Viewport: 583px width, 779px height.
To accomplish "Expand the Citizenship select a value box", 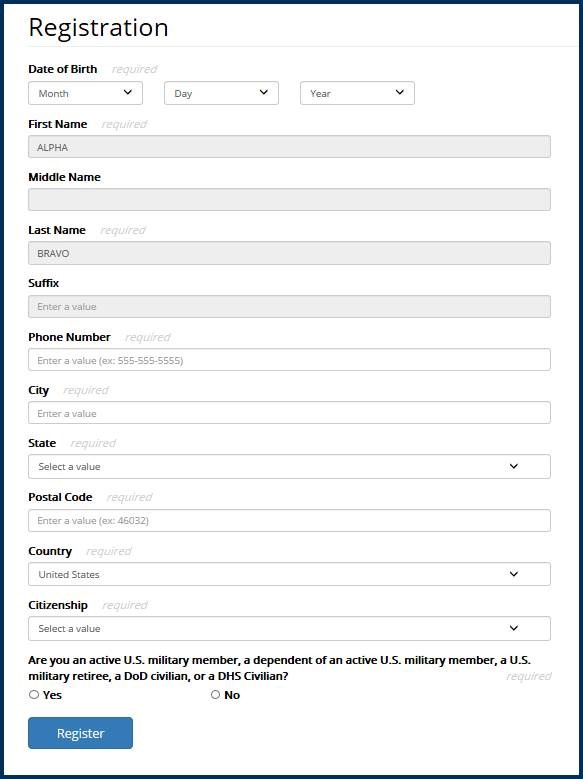I will tap(289, 628).
